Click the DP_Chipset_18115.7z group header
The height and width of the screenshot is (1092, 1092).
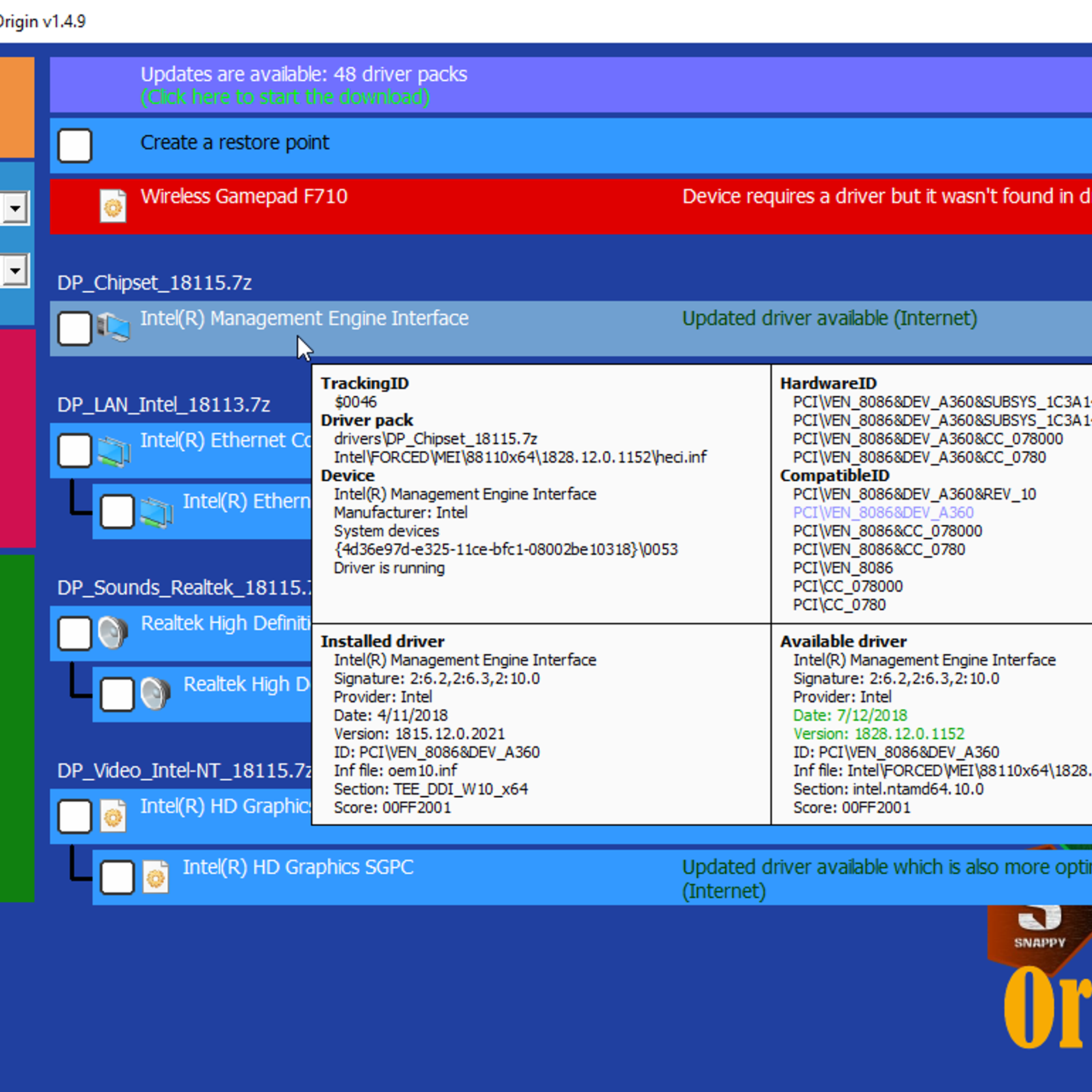click(x=155, y=283)
